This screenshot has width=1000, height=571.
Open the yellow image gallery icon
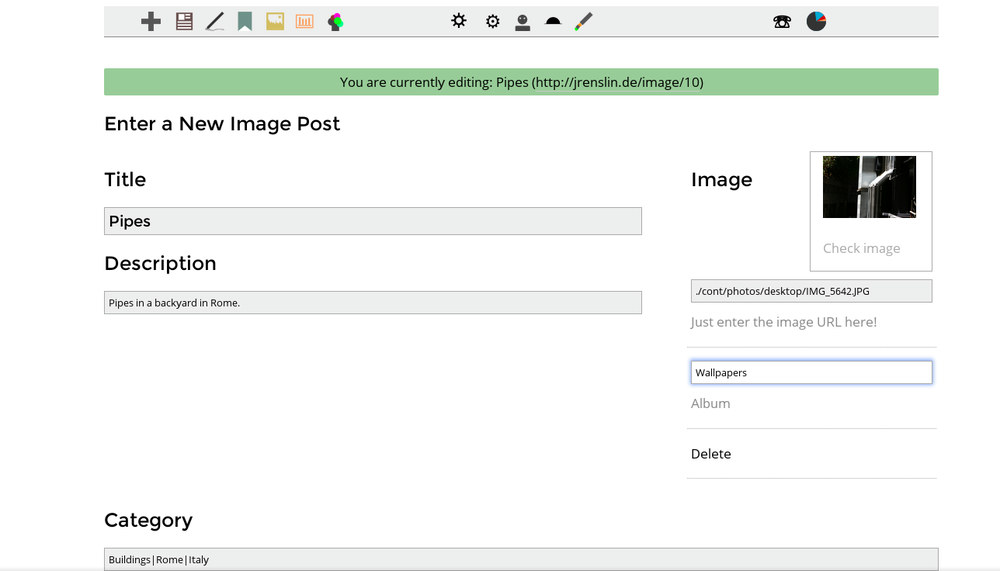pos(275,21)
